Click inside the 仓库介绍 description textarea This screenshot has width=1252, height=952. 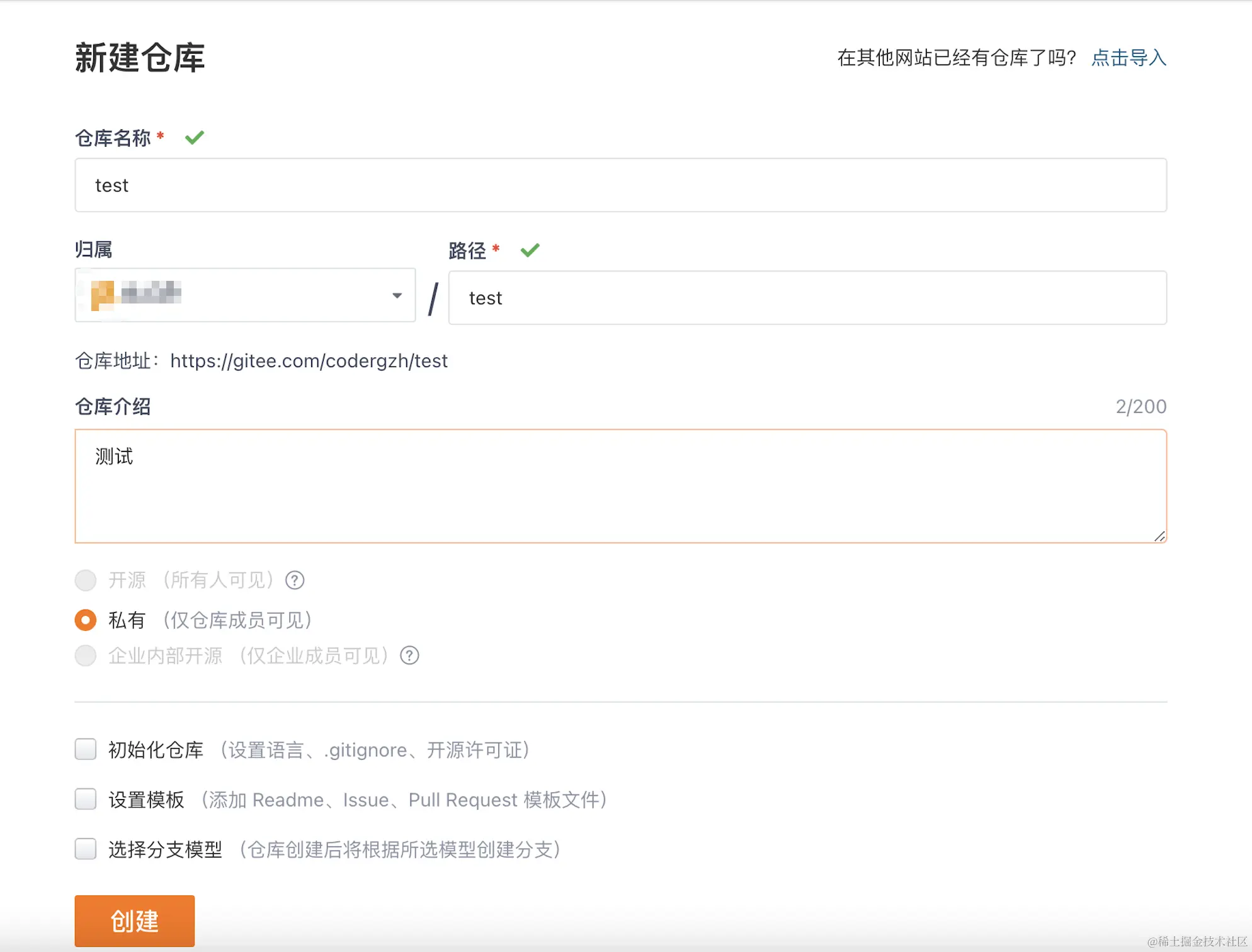pyautogui.click(x=620, y=485)
